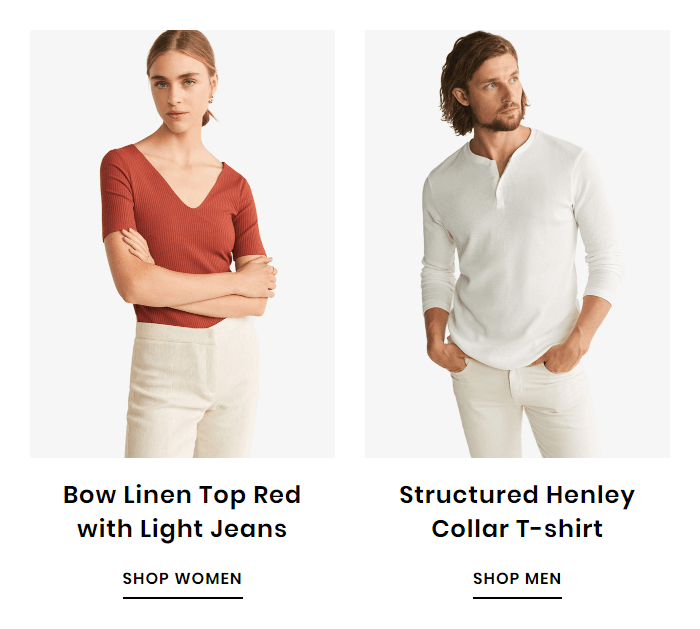
Task: Click the words "Collar T-shirt"
Action: point(517,529)
